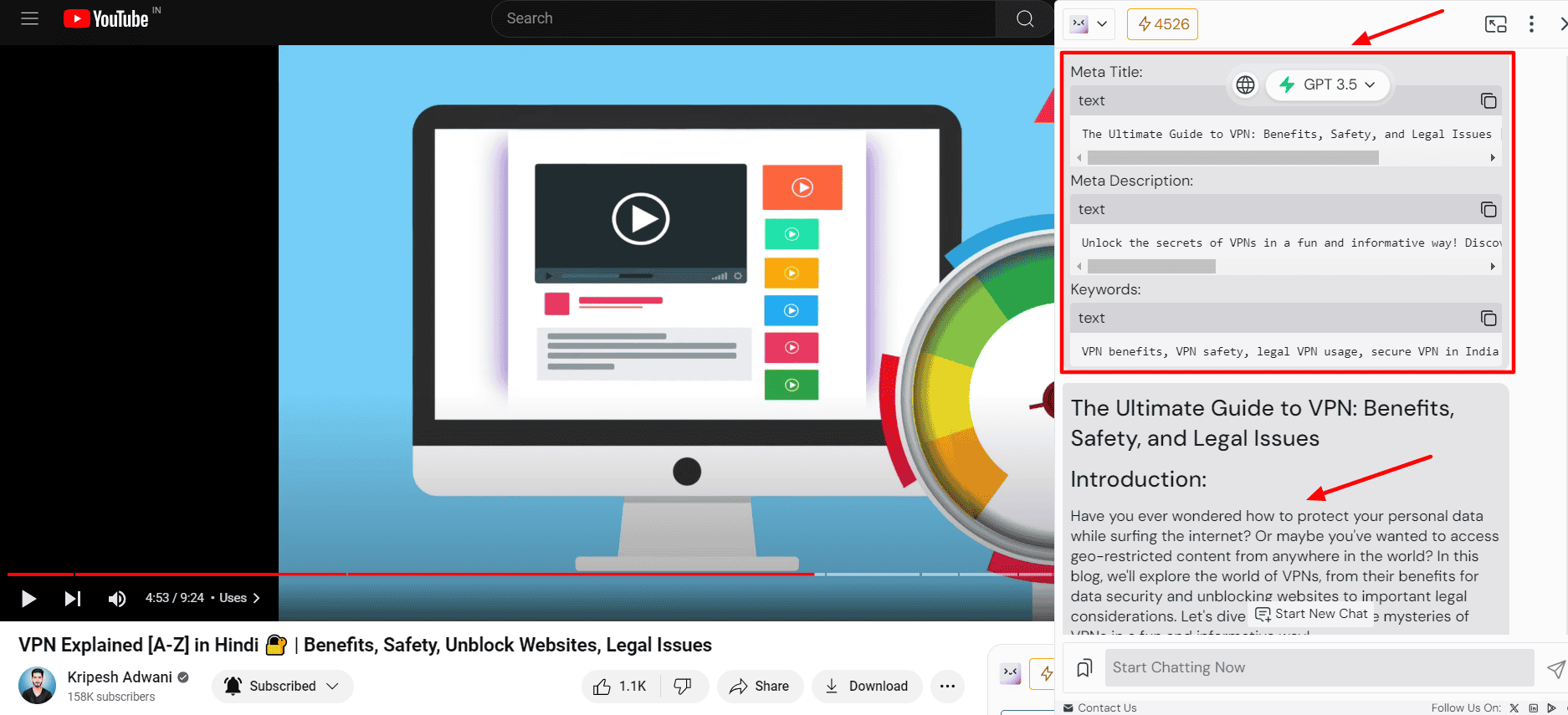Click the Share button

coord(760,687)
